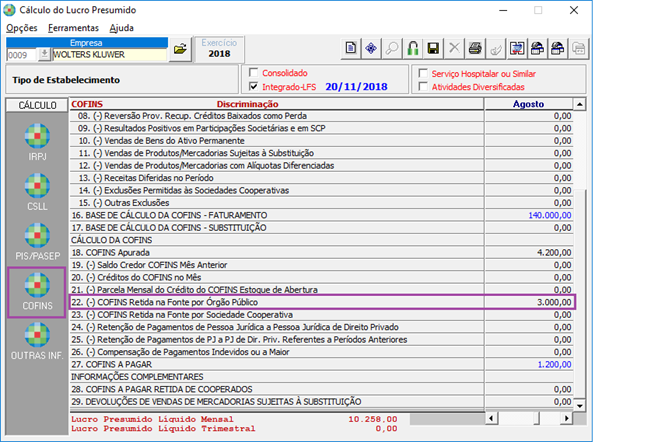Click the Exercício 2018 box
672x442 pixels.
[219, 48]
